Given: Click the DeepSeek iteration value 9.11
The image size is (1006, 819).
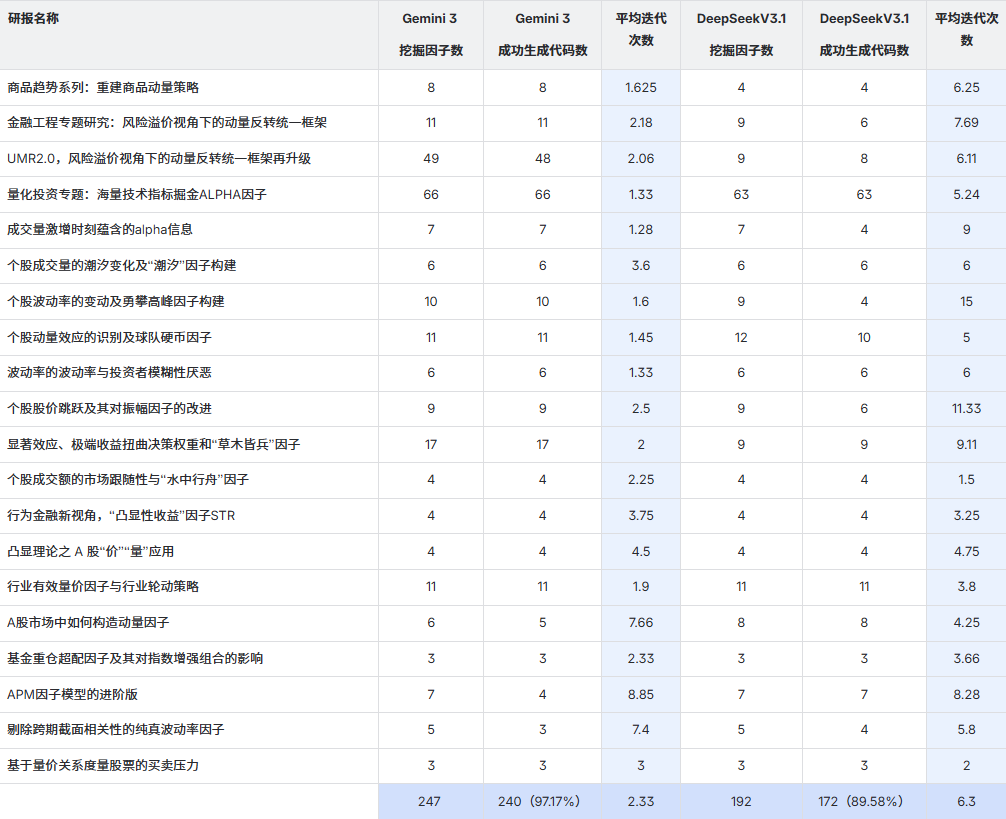Looking at the screenshot, I should coord(966,444).
